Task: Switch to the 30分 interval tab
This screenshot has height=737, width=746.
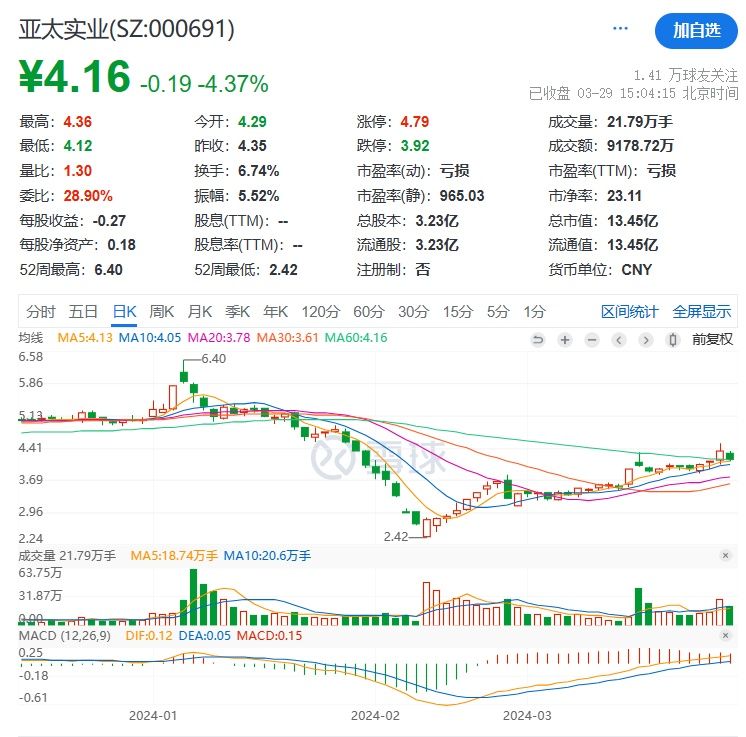Action: 413,312
